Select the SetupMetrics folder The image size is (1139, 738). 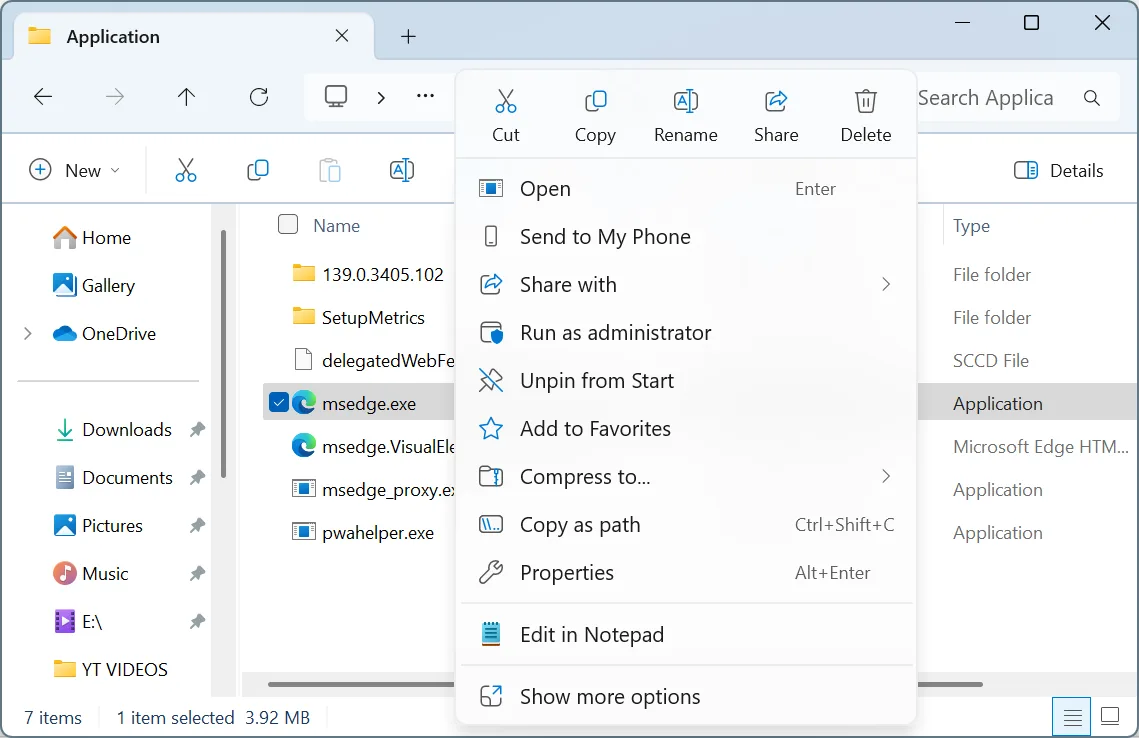pyautogui.click(x=358, y=317)
